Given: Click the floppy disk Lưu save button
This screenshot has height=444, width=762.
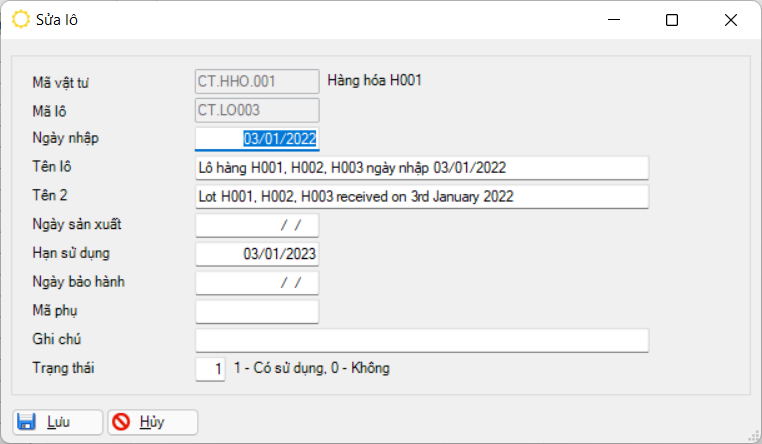Looking at the screenshot, I should [x=57, y=421].
